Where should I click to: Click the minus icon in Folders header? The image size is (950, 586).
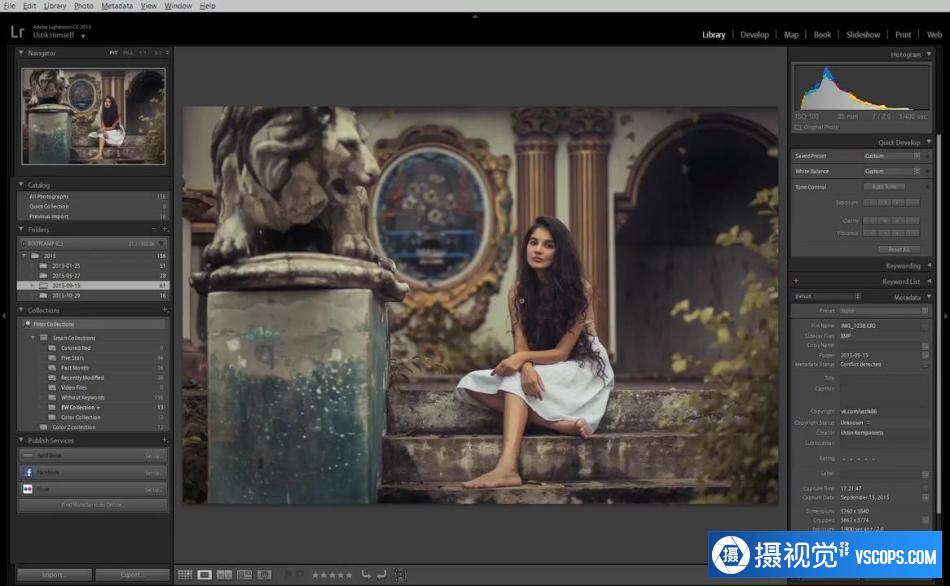(154, 229)
